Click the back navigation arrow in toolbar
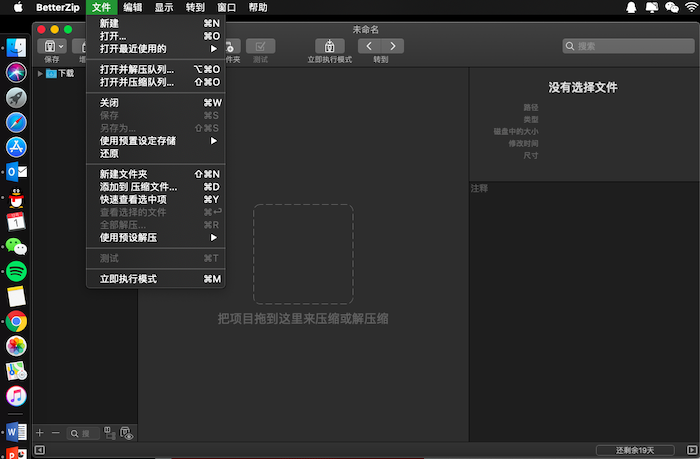The image size is (700, 459). click(x=370, y=46)
